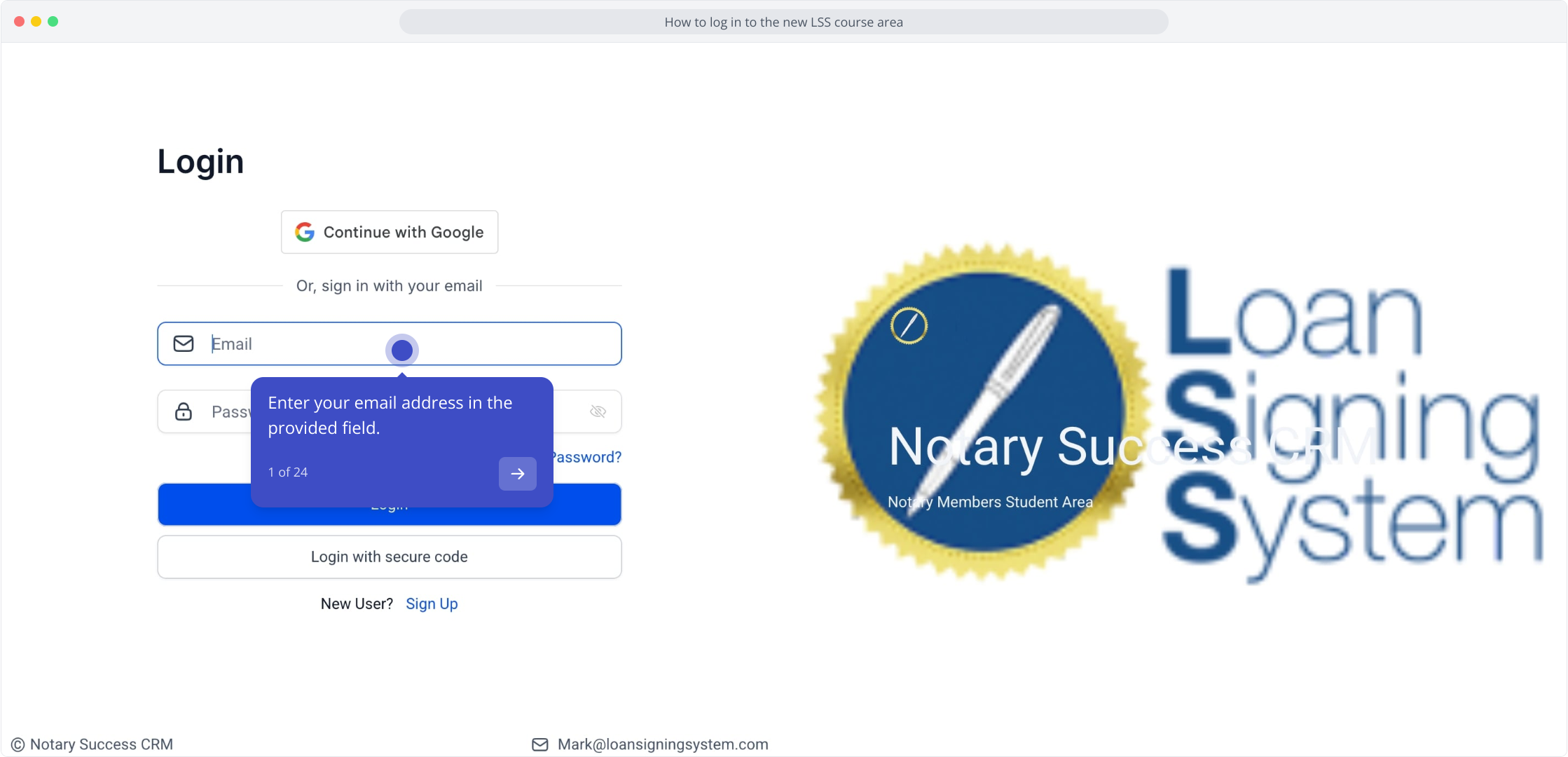This screenshot has width=1568, height=757.
Task: Click the envelope icon in Email field
Action: 184,343
